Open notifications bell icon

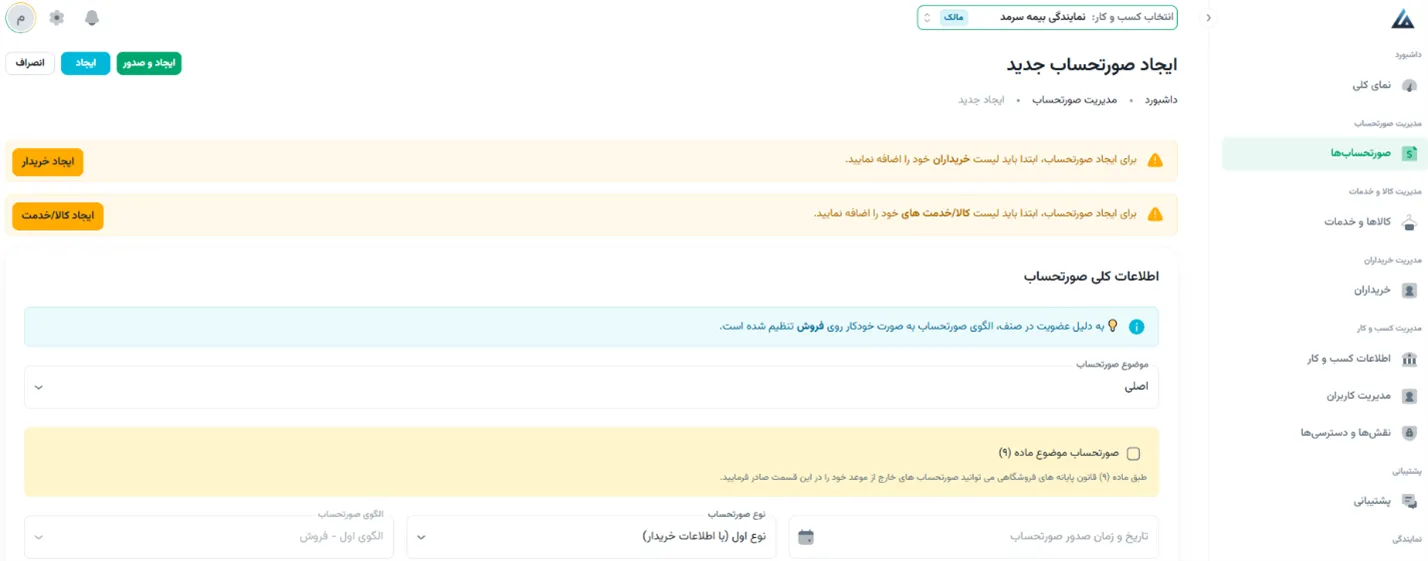point(92,18)
